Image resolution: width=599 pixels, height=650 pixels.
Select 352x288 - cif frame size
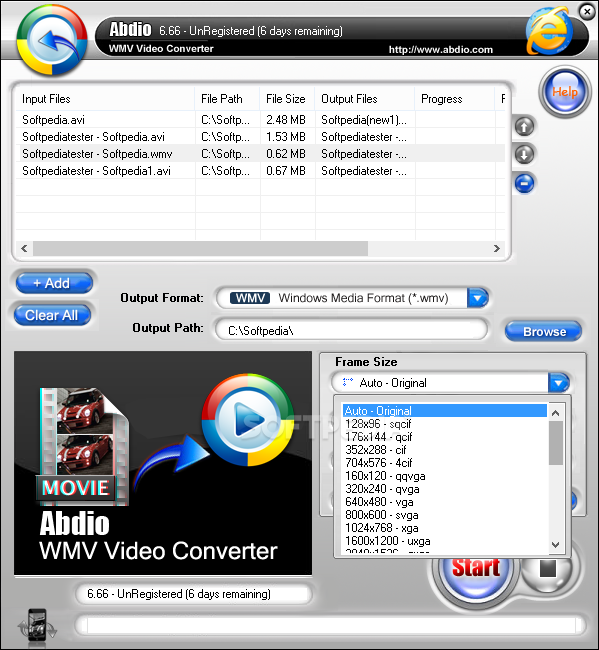[x=444, y=450]
